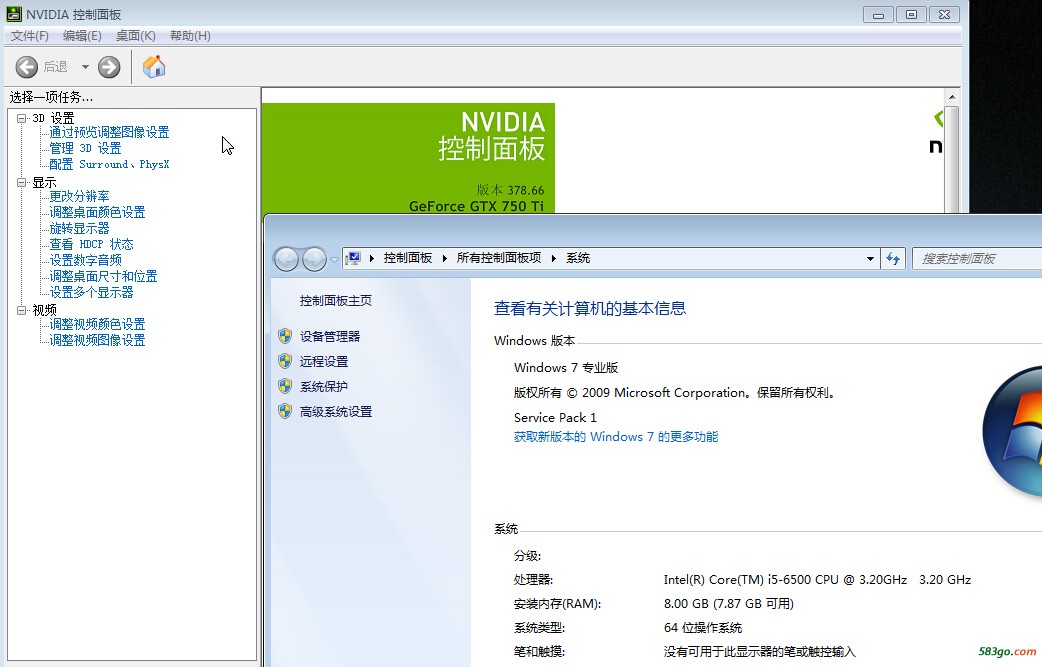Open the 帮助(H) menu

190,36
